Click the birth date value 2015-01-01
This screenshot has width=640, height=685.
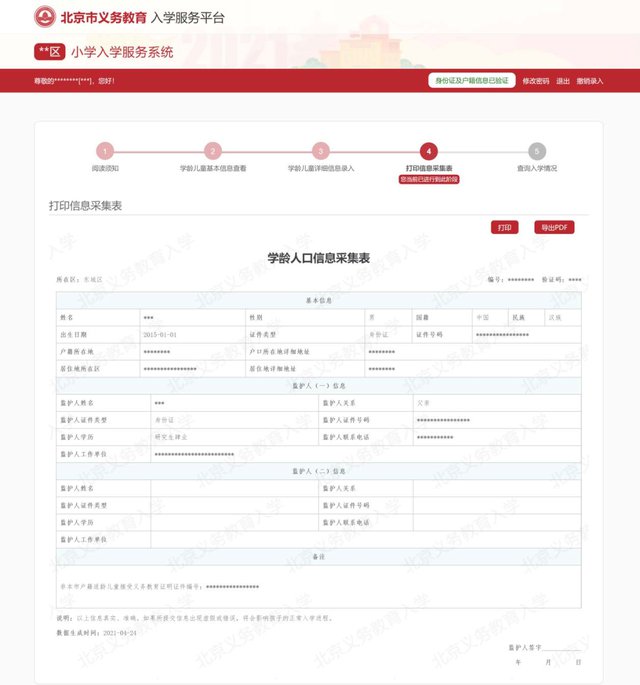click(x=160, y=334)
